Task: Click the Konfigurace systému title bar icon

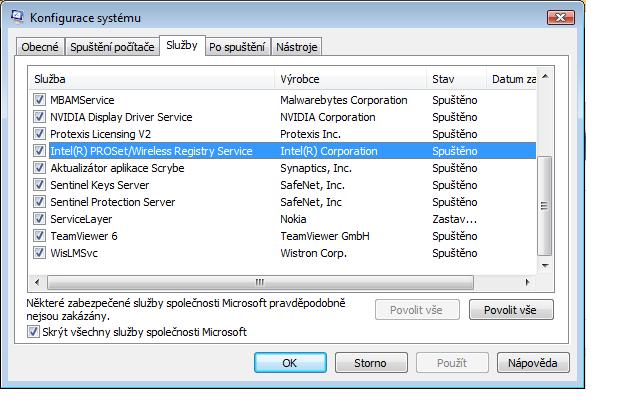Action: click(x=17, y=17)
